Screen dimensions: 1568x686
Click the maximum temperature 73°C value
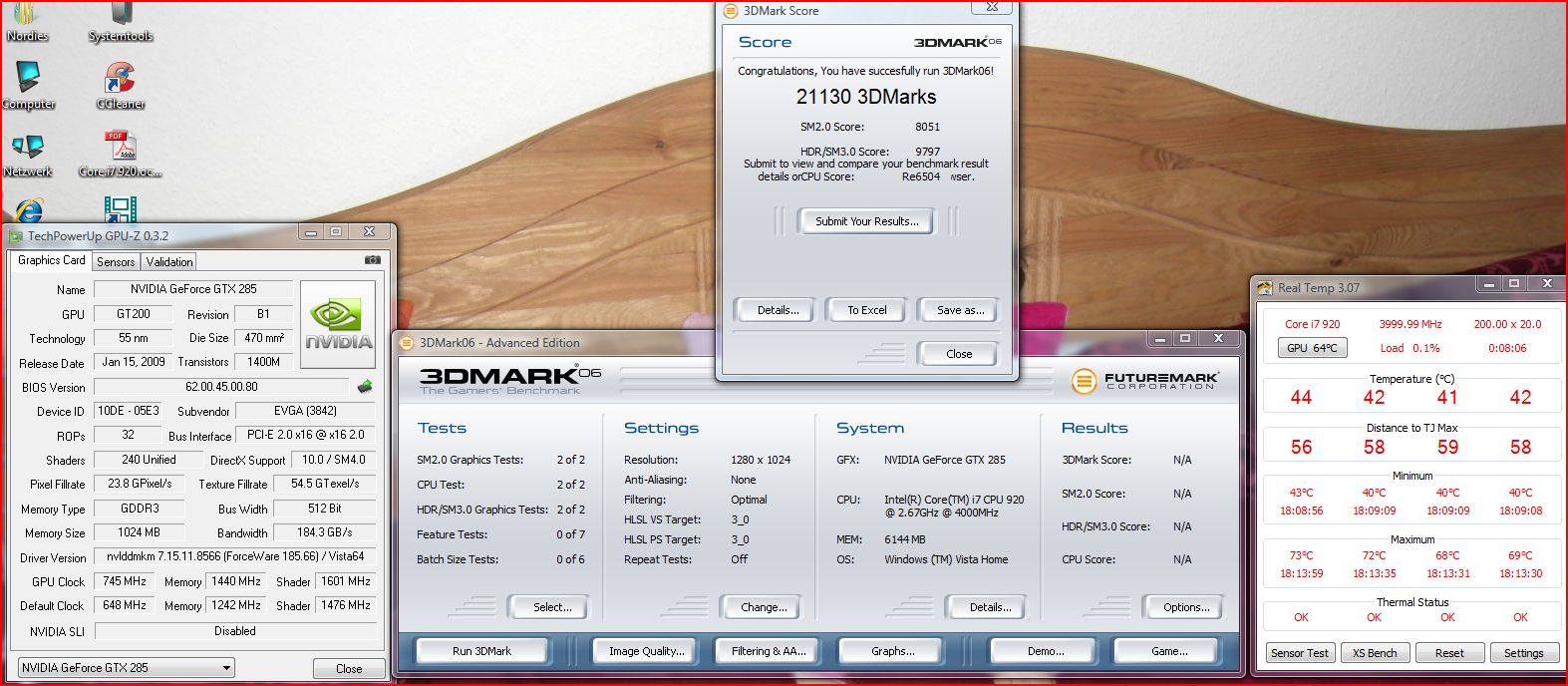[x=1301, y=555]
